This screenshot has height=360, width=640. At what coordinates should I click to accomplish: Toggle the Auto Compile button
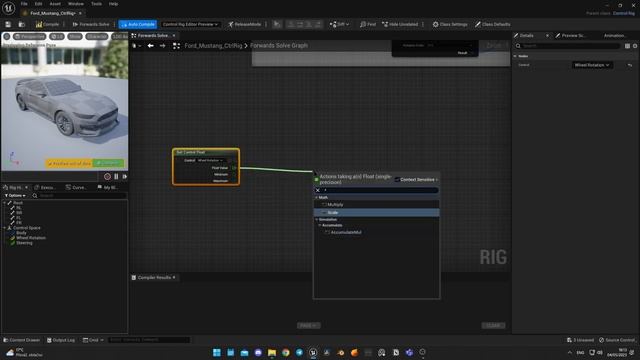click(138, 24)
